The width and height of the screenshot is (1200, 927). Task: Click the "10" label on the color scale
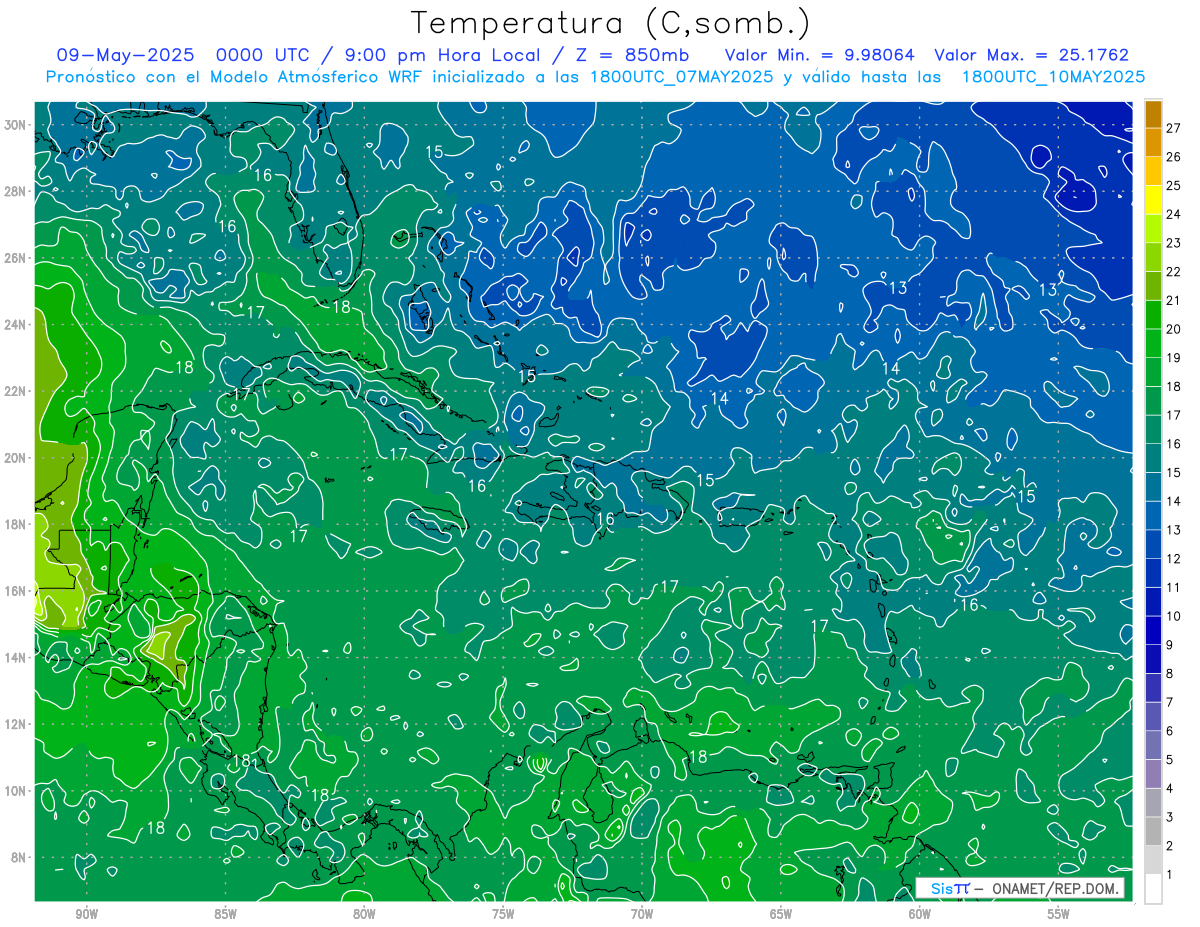(x=1173, y=616)
